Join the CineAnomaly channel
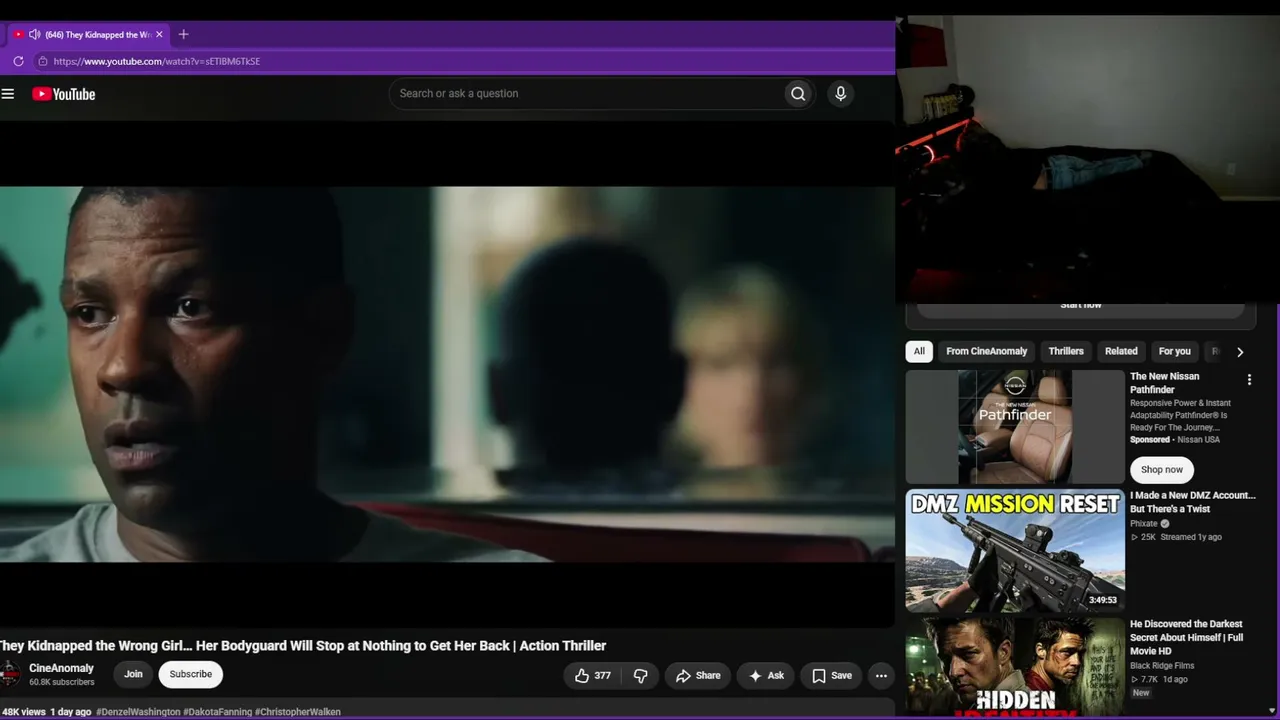The width and height of the screenshot is (1280, 720). (x=133, y=675)
